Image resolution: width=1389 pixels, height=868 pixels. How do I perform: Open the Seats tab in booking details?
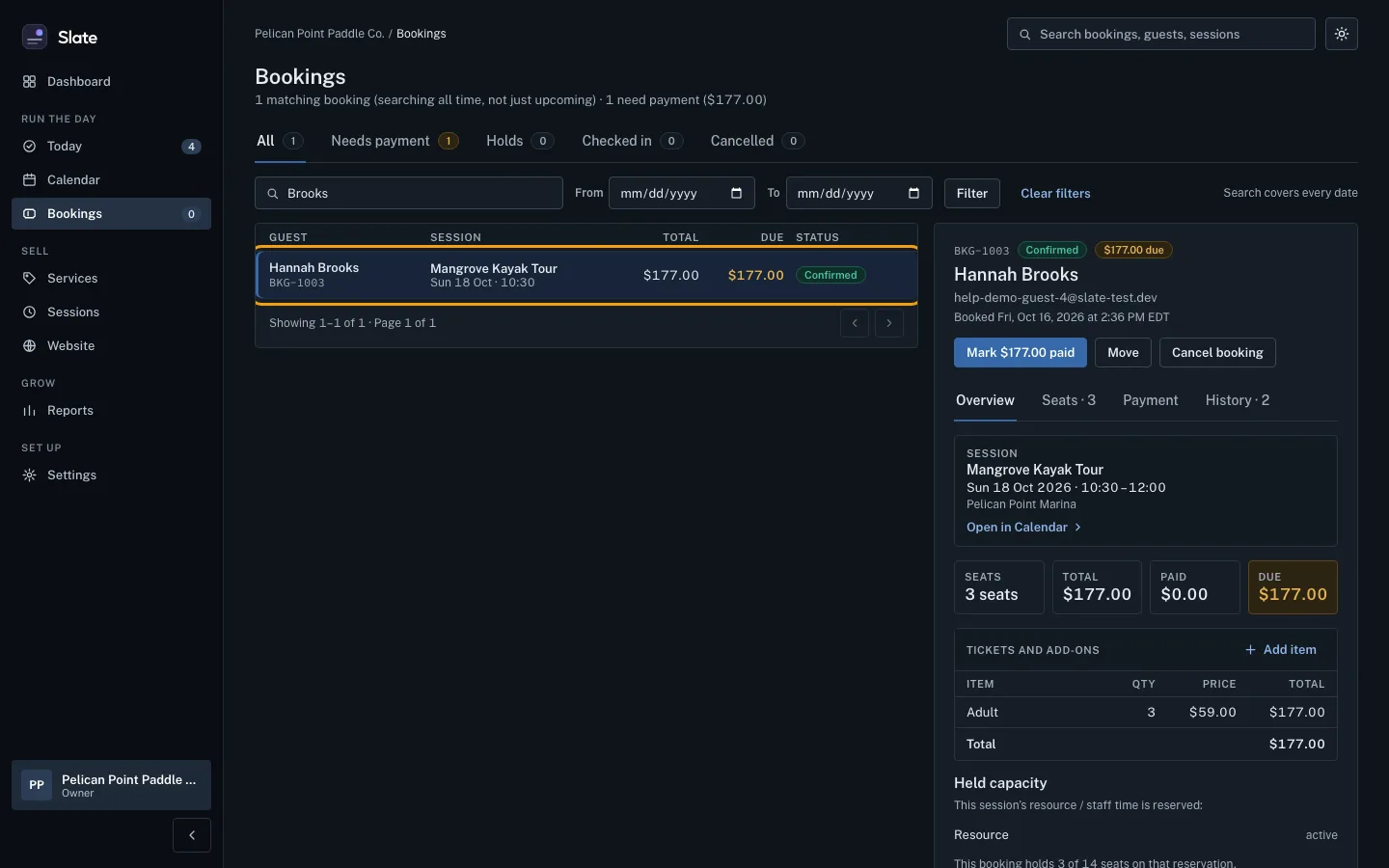1069,400
